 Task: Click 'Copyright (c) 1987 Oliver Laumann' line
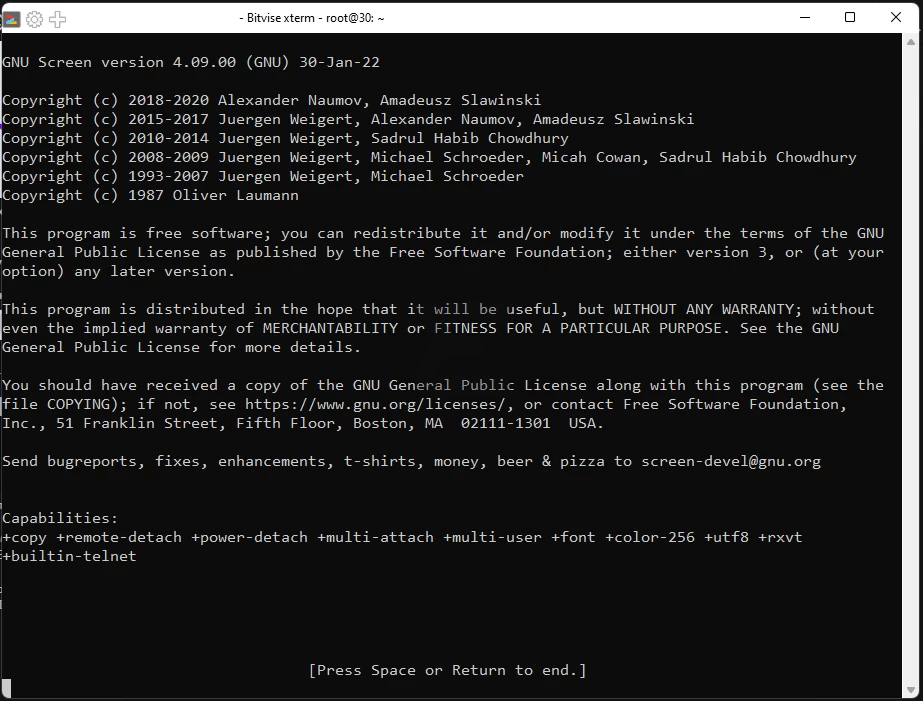pyautogui.click(x=150, y=195)
